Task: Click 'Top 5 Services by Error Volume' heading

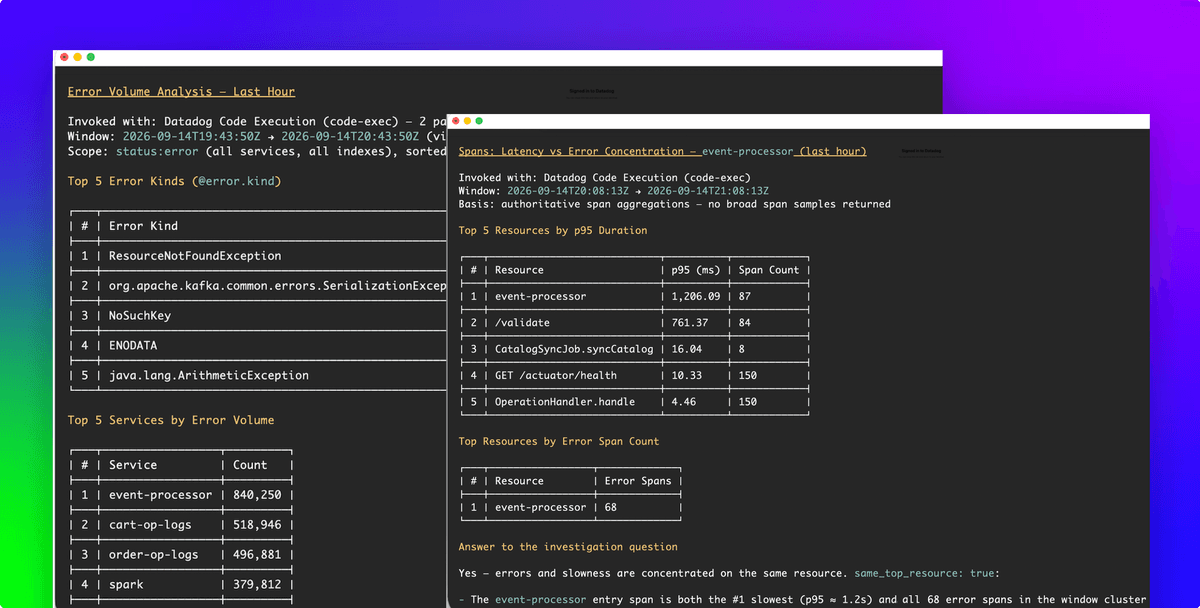Action: (171, 420)
